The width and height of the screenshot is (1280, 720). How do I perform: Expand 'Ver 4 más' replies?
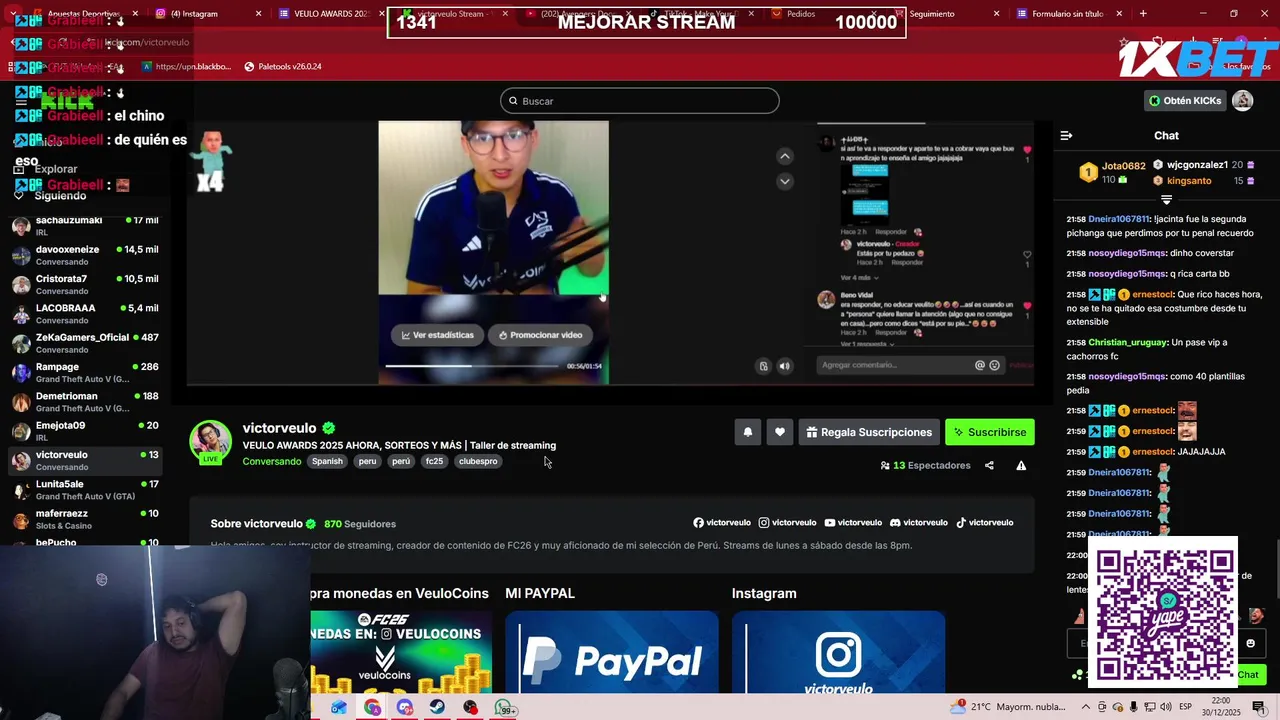tap(858, 277)
